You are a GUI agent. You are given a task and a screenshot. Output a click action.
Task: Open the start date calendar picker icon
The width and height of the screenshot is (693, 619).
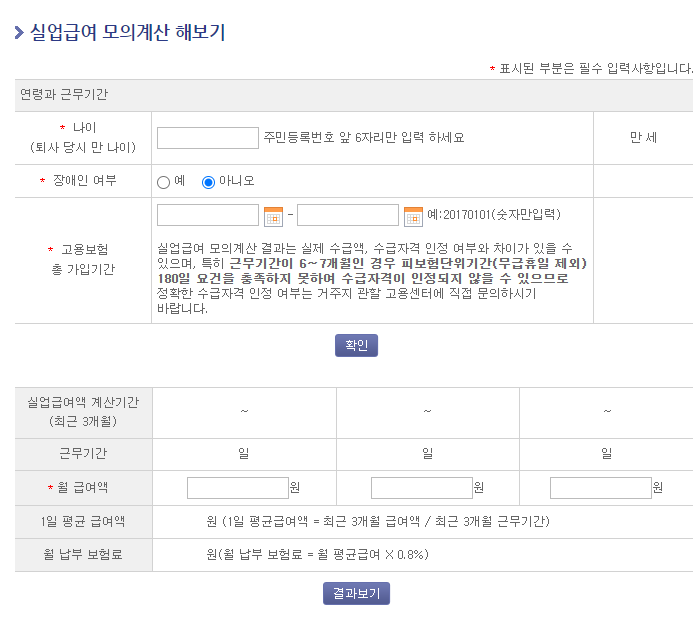(273, 216)
